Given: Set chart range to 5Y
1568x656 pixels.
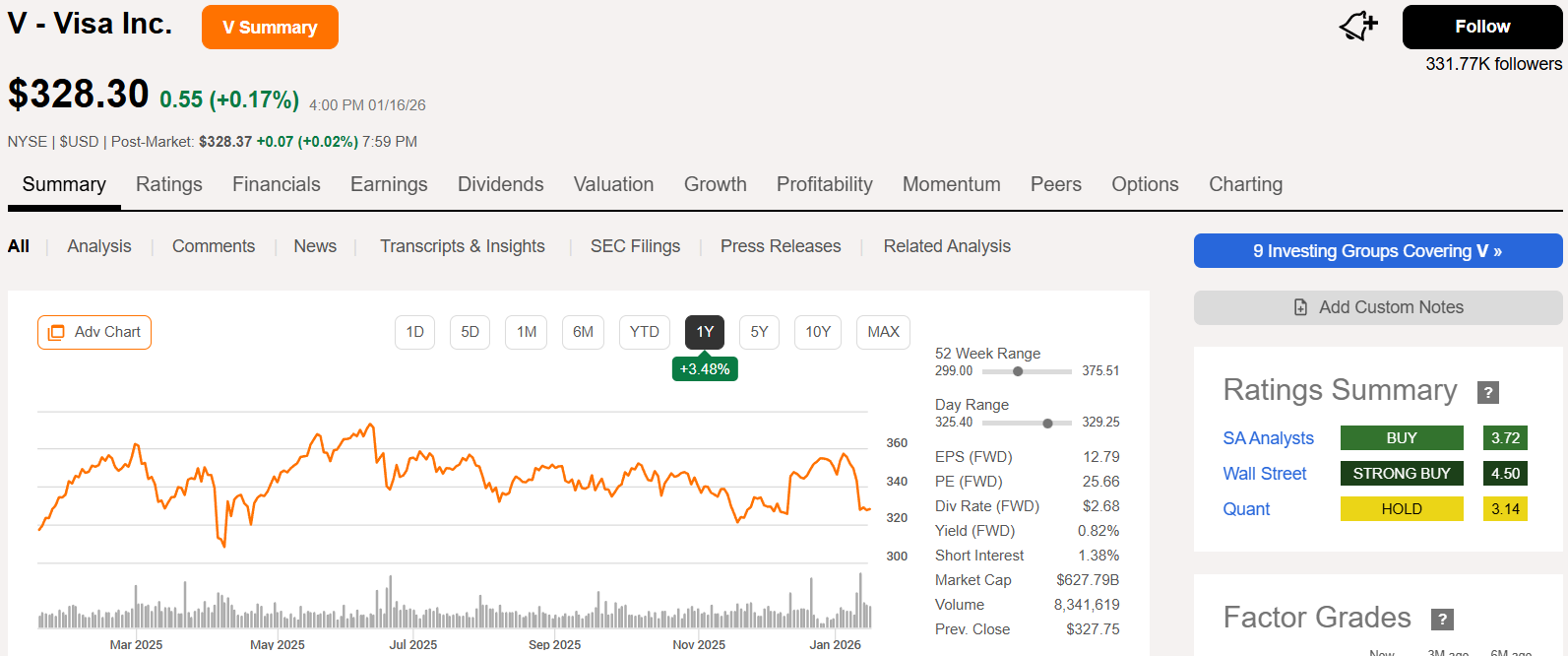Looking at the screenshot, I should 759,332.
